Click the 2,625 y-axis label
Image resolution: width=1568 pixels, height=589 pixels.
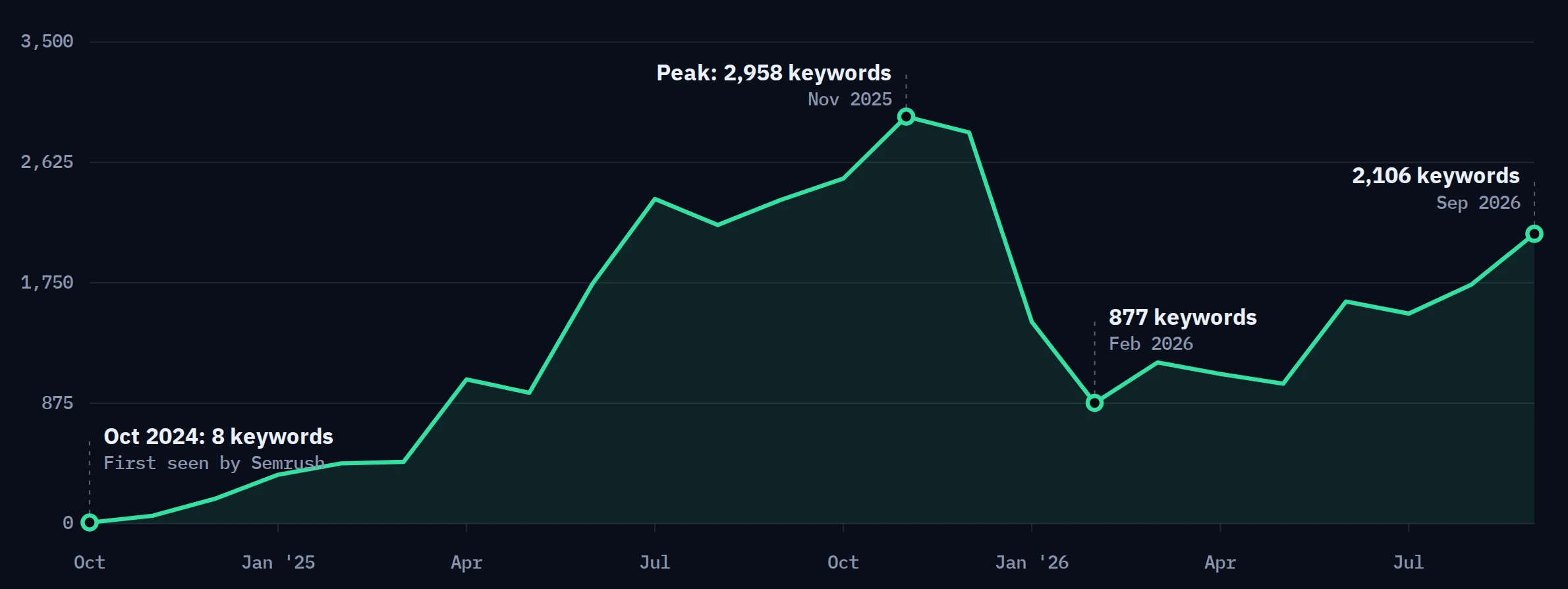click(x=47, y=162)
